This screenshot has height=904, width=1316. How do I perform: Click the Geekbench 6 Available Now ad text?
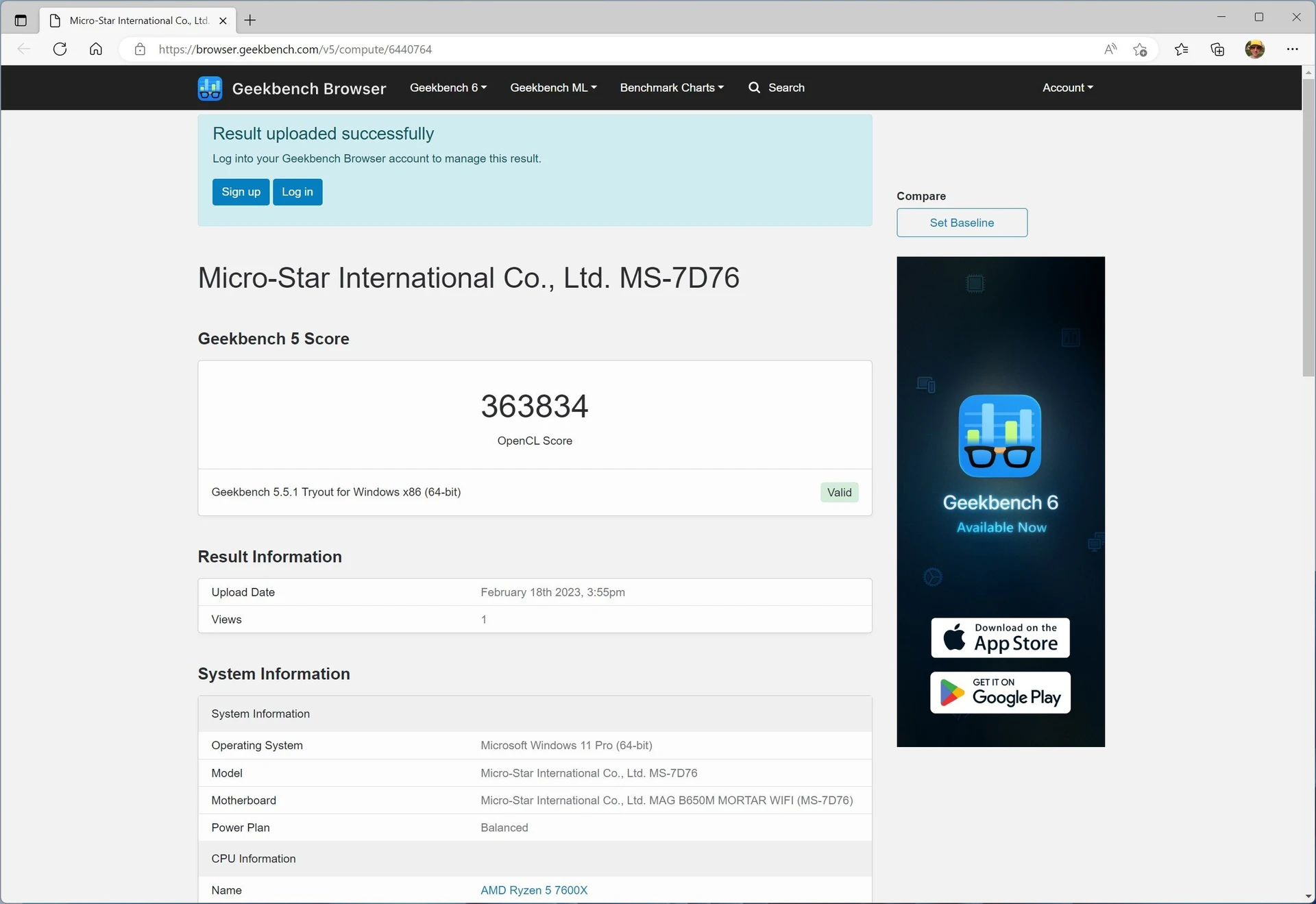click(1001, 514)
